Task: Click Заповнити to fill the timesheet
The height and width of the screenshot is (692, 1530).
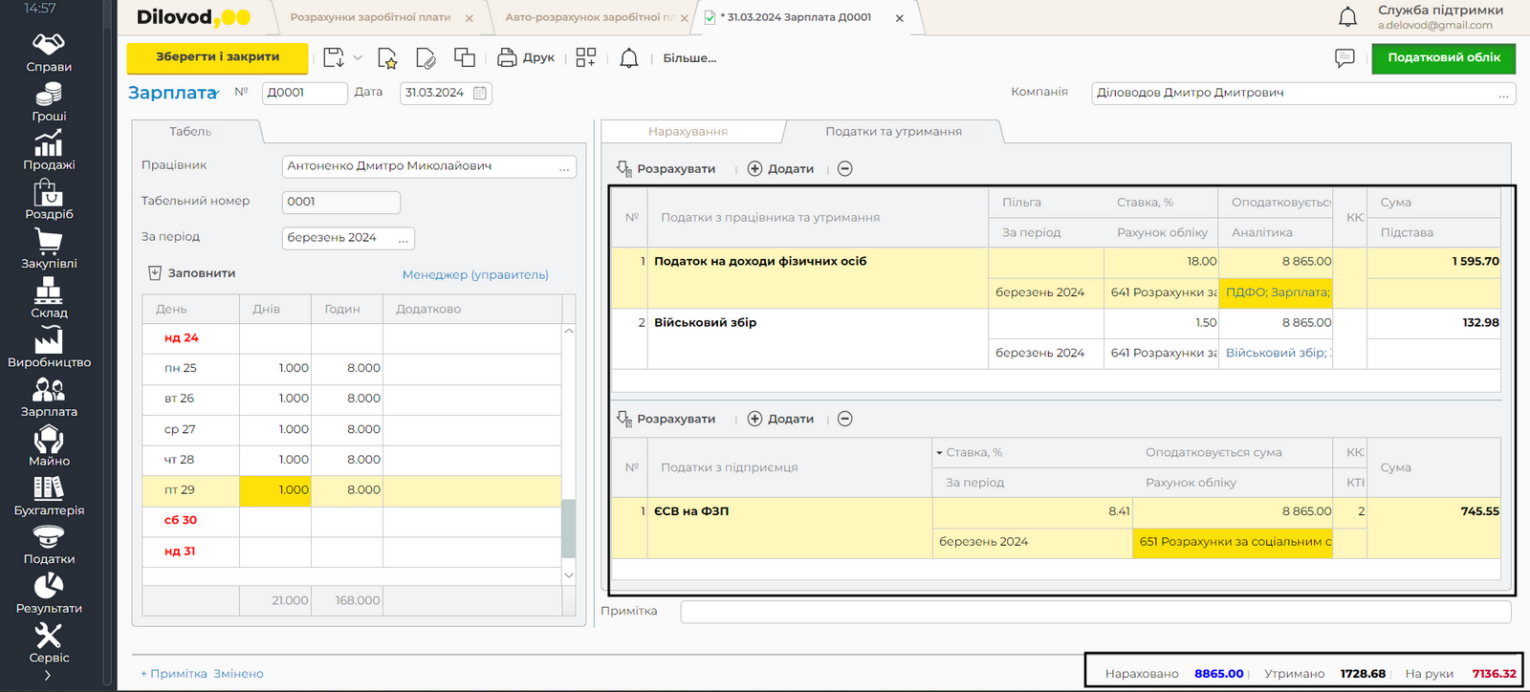Action: click(x=191, y=273)
